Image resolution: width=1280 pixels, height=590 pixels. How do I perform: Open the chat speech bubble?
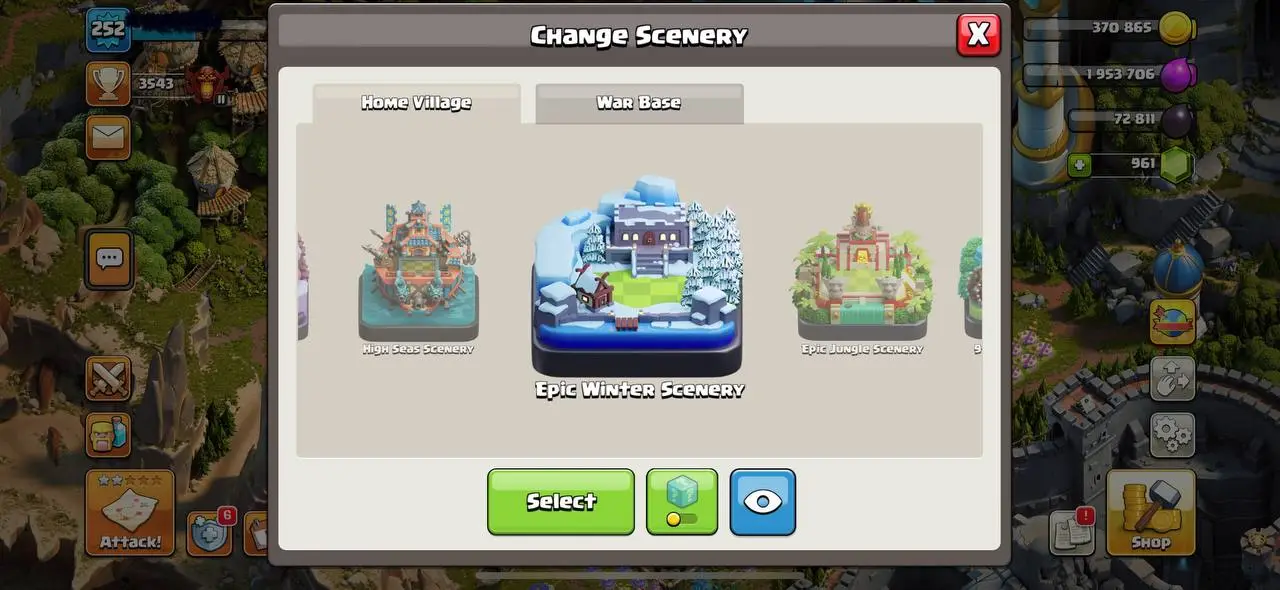point(108,260)
